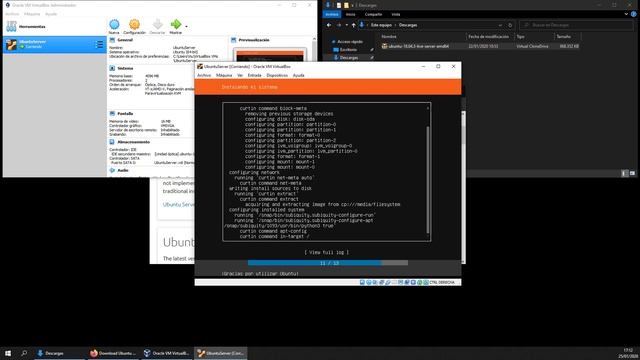Open Explorer help icon
The image size is (640, 360).
[634, 14]
